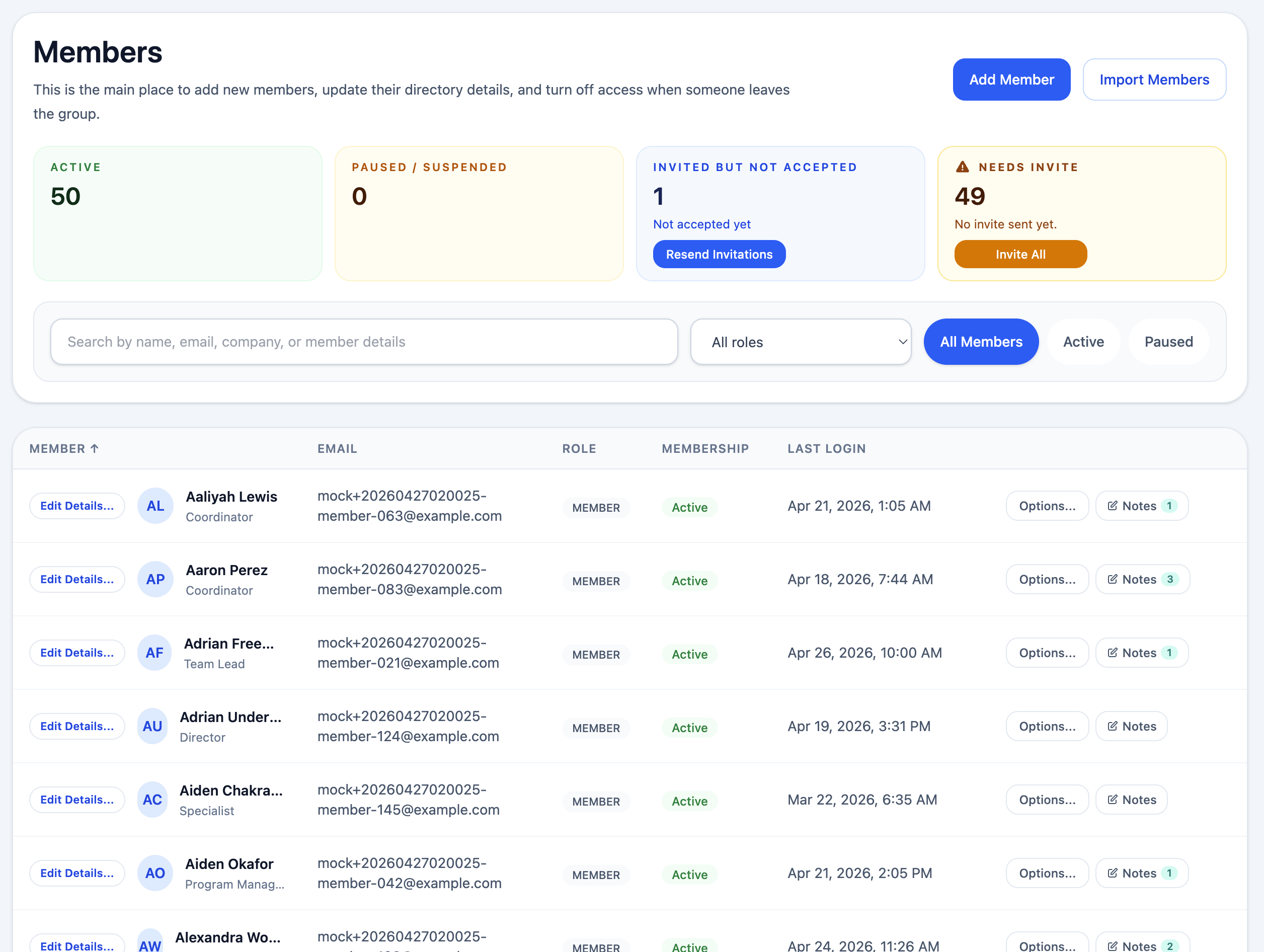Click Active status badge for Aiden Okafor

coord(689,875)
